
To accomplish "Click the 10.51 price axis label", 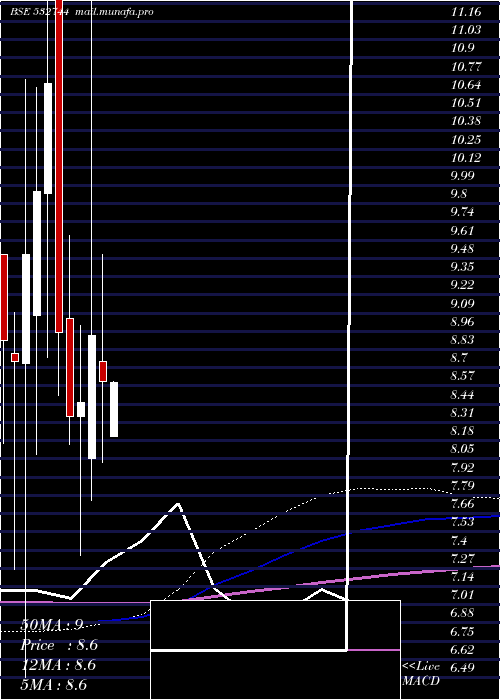I will [x=466, y=103].
